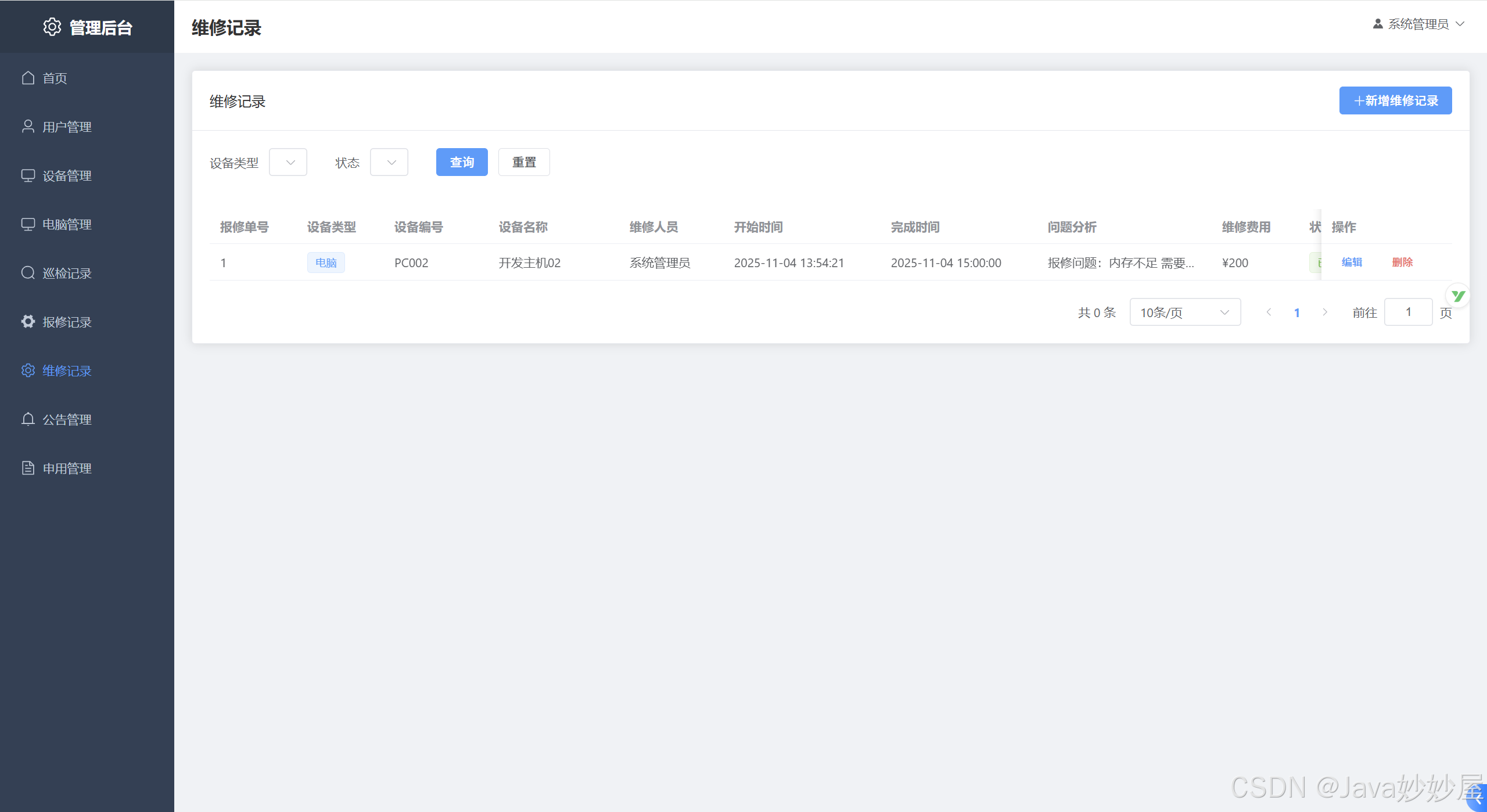Click the ¥200 repair cost cell
Image resolution: width=1487 pixels, height=812 pixels.
(x=1235, y=263)
